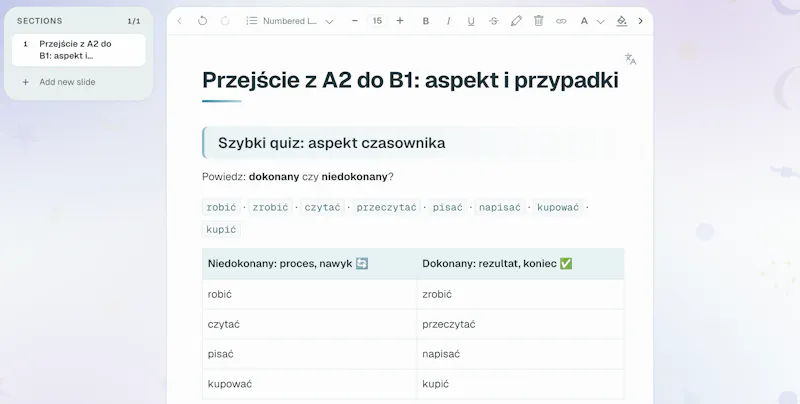Click table cell napisać
The width and height of the screenshot is (800, 404).
[x=520, y=354]
